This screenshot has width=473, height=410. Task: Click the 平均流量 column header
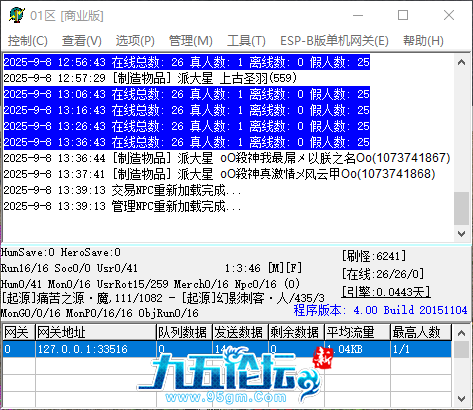point(357,332)
